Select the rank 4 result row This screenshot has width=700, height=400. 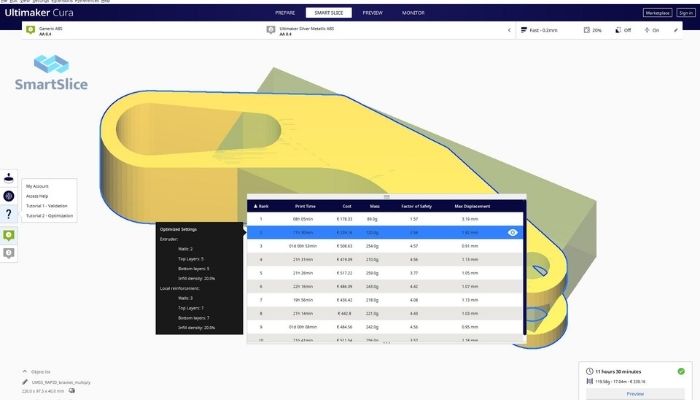[x=385, y=259]
